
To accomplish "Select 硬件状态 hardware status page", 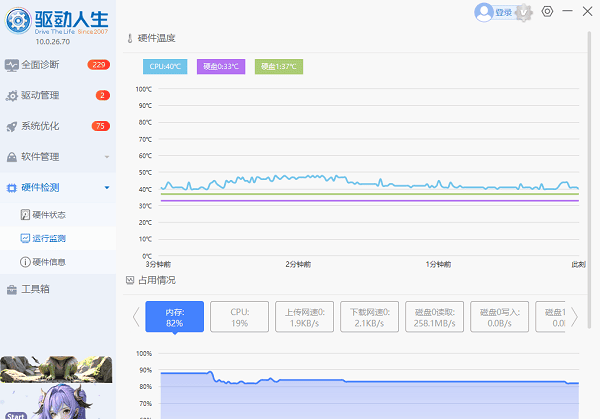I will click(49, 215).
